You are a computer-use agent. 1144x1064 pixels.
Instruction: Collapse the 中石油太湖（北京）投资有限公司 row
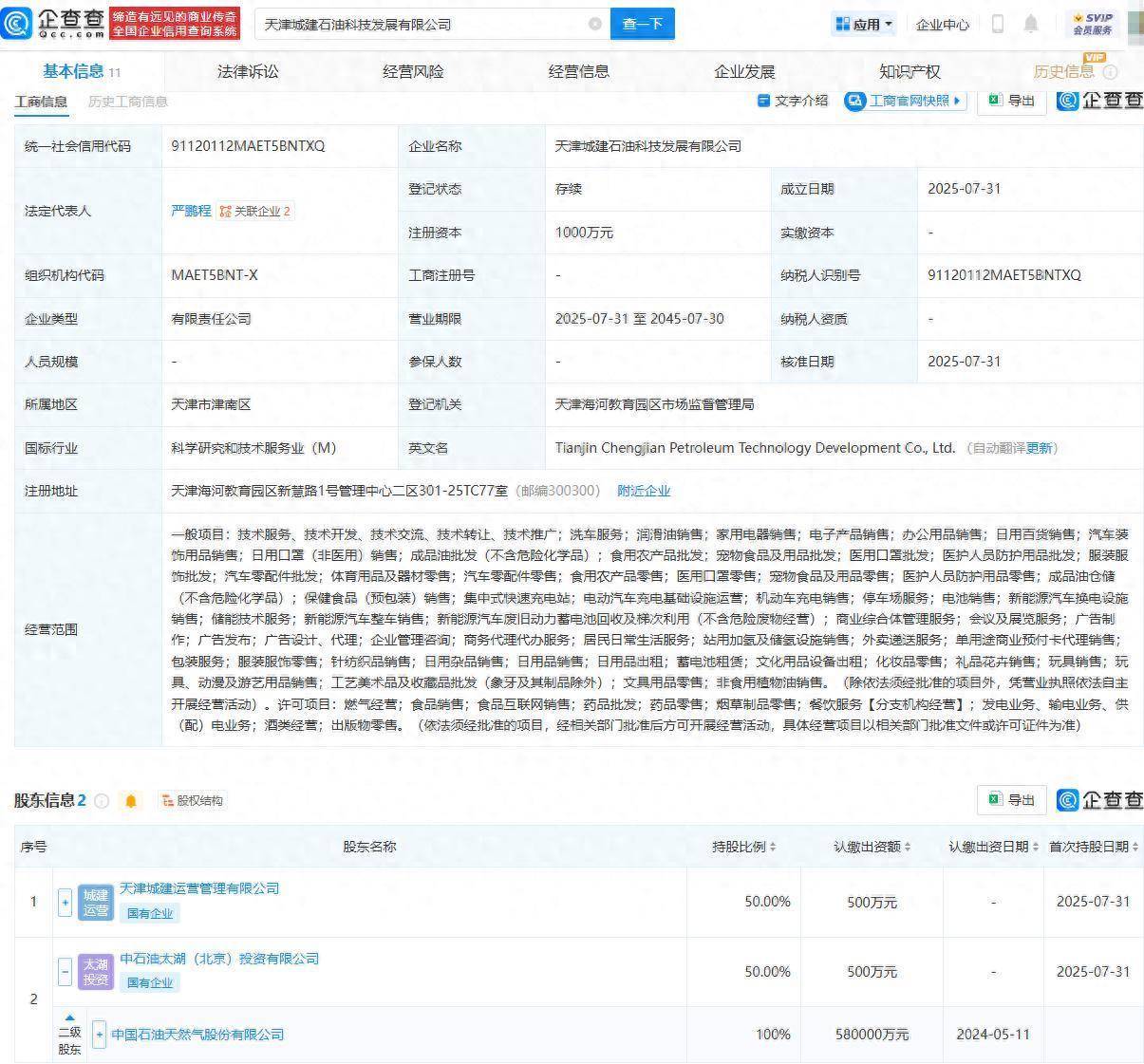66,972
